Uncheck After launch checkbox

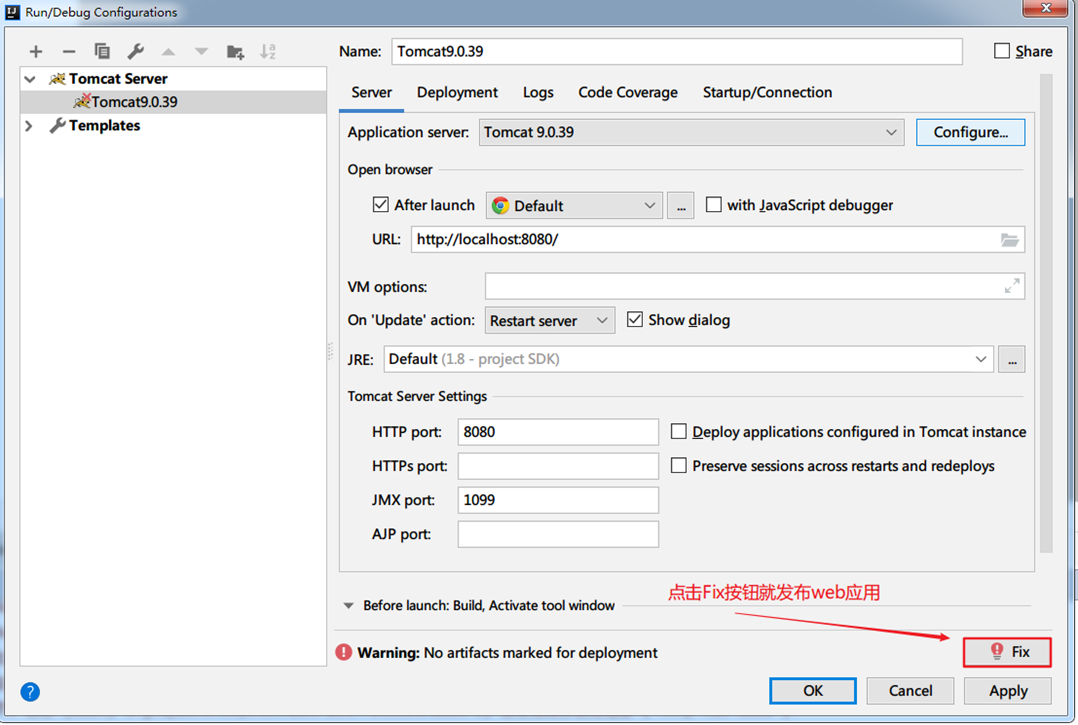tap(381, 205)
